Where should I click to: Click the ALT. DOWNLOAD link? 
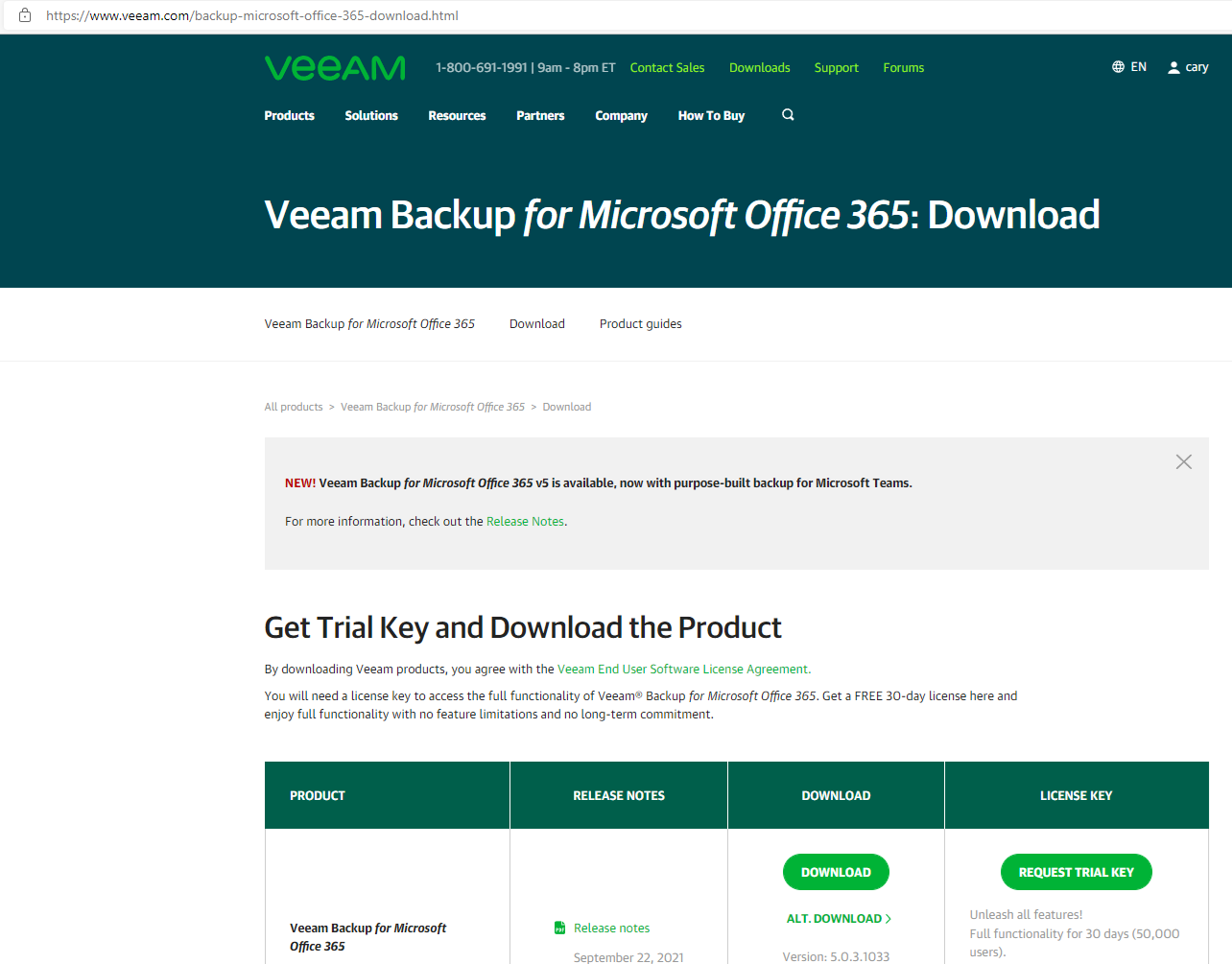click(840, 919)
